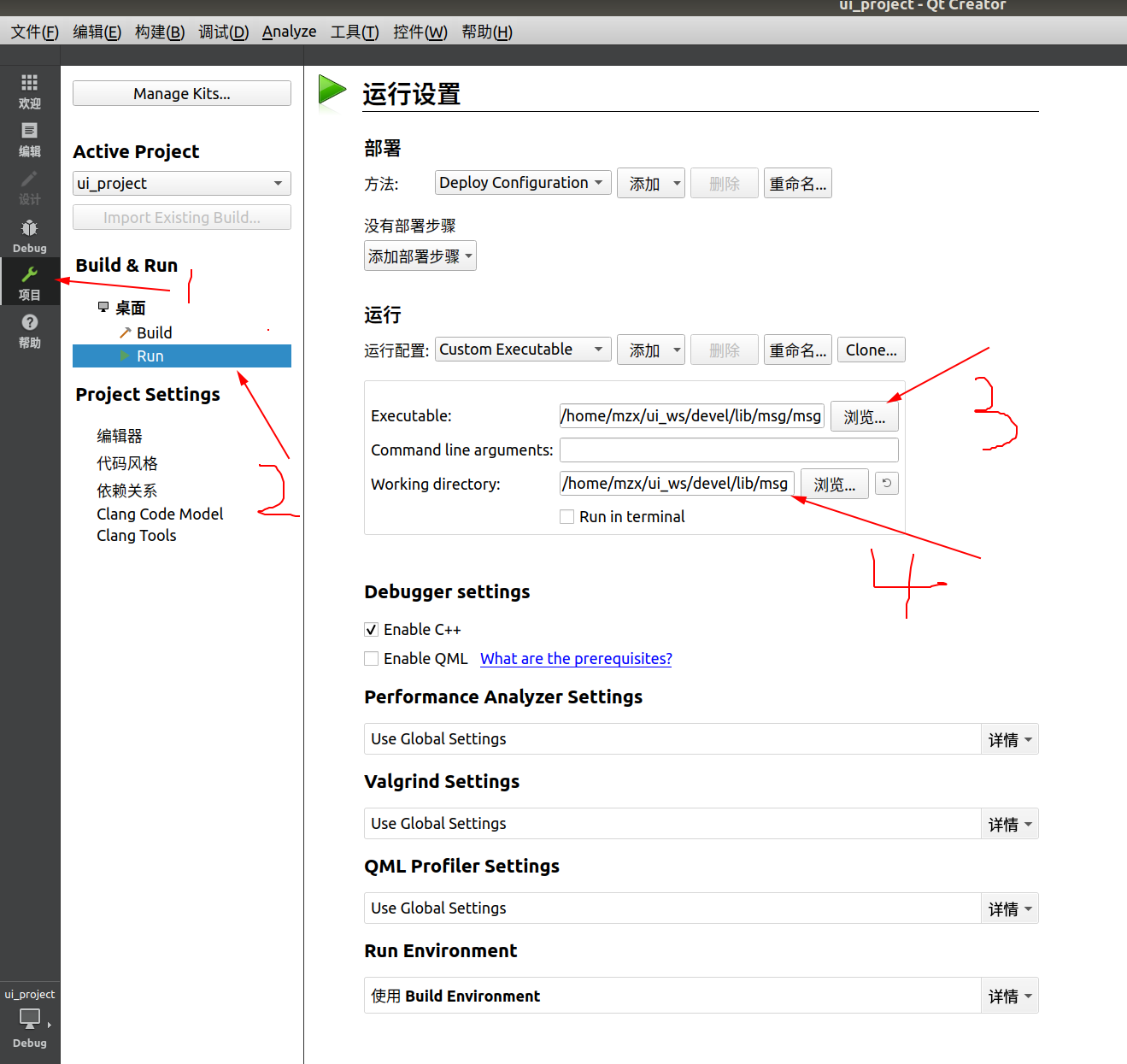Select the 项目 (Projects) mode icon
The height and width of the screenshot is (1064, 1127).
click(29, 282)
